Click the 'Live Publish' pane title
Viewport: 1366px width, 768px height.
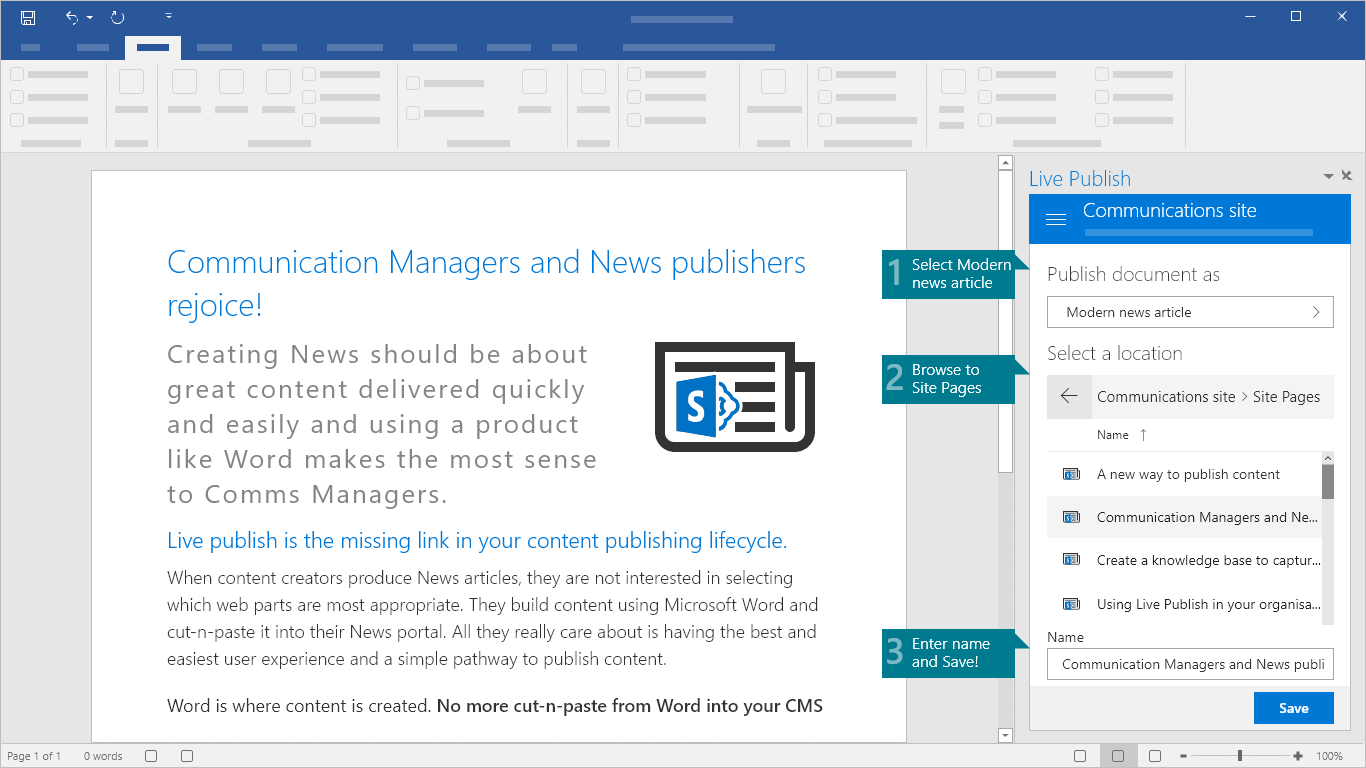coord(1079,179)
